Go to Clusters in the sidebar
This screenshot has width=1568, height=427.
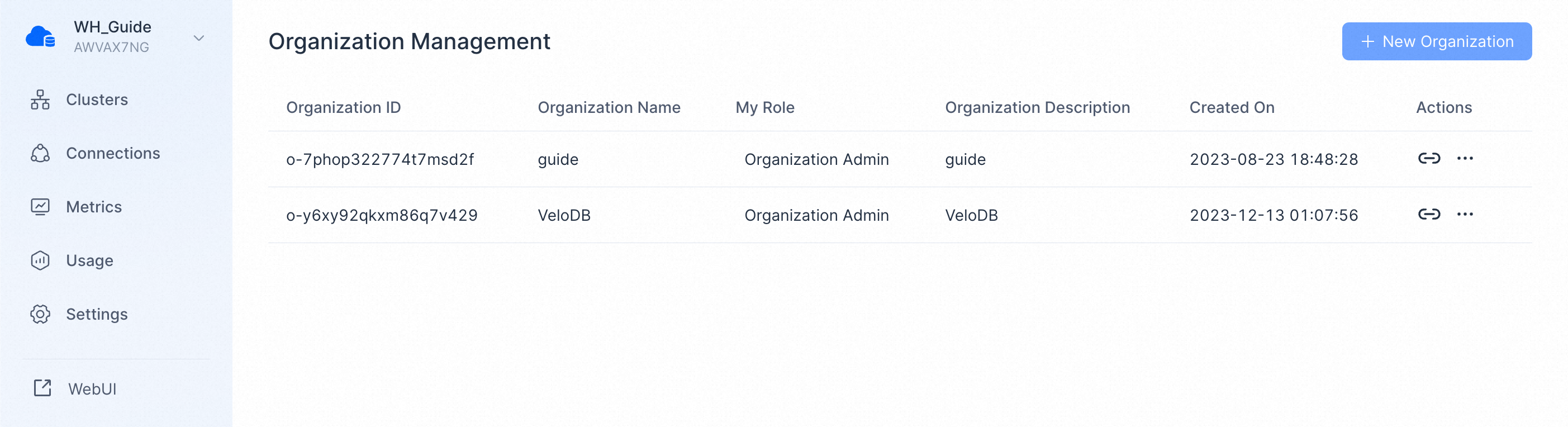(97, 100)
